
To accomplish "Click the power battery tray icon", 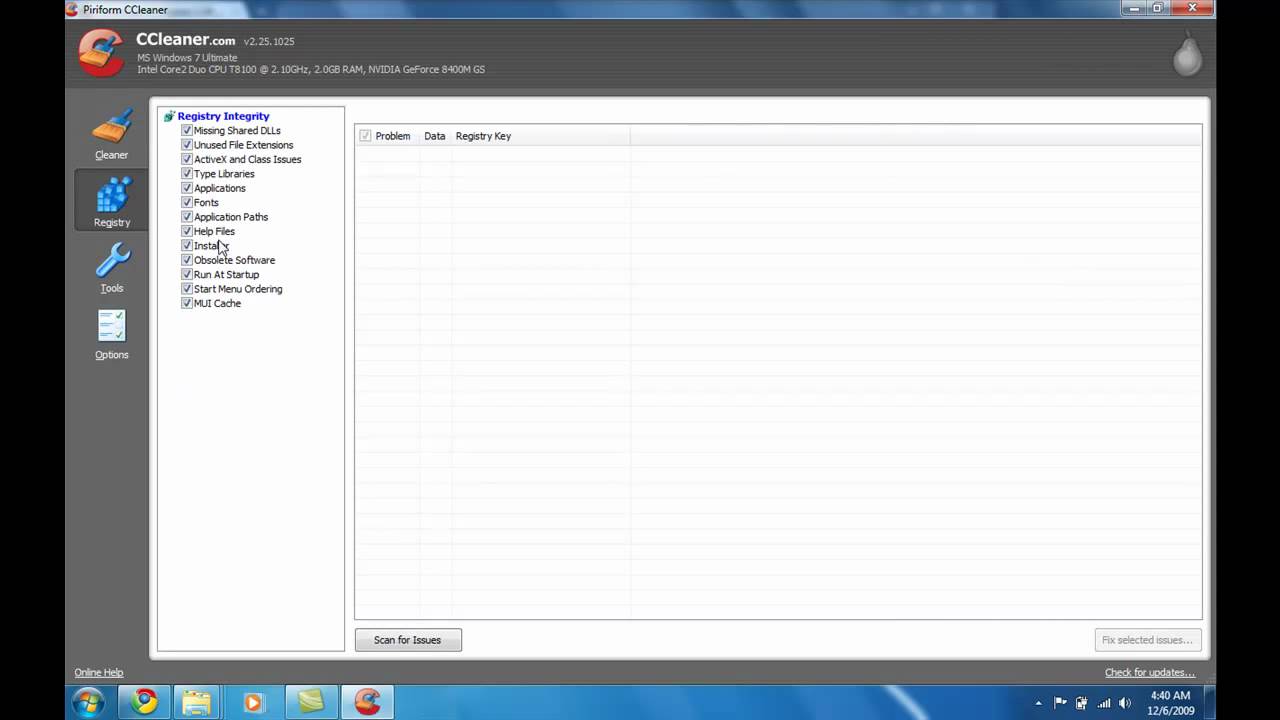I will click(x=1081, y=703).
